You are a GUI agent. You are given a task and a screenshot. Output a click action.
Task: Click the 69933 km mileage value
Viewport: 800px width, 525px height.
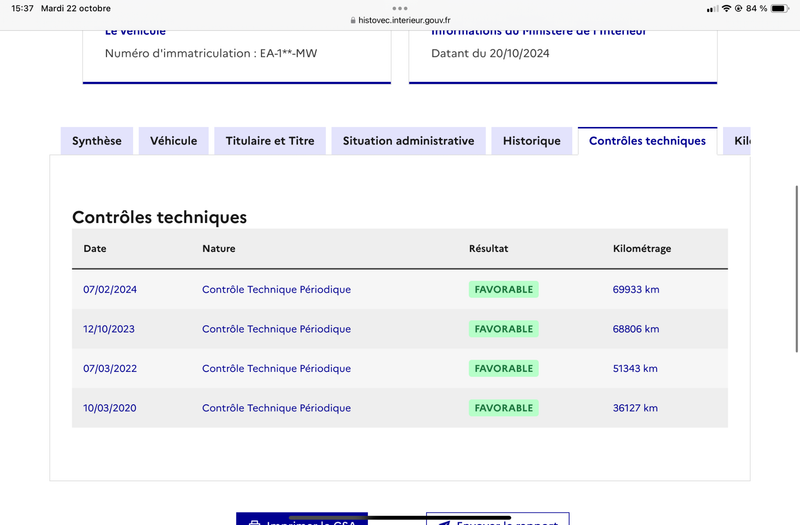[x=636, y=289]
